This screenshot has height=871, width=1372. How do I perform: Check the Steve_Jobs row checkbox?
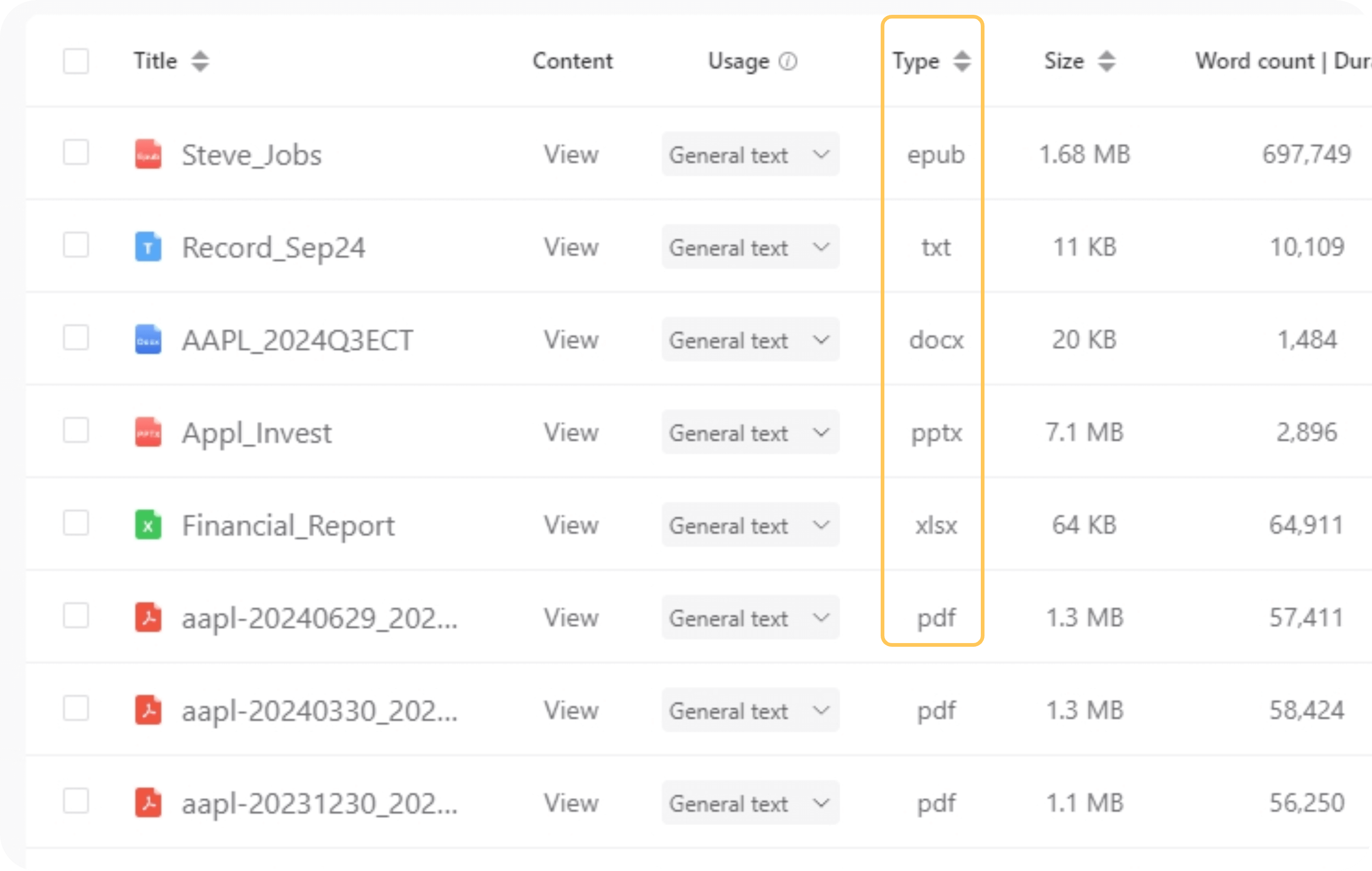76,152
